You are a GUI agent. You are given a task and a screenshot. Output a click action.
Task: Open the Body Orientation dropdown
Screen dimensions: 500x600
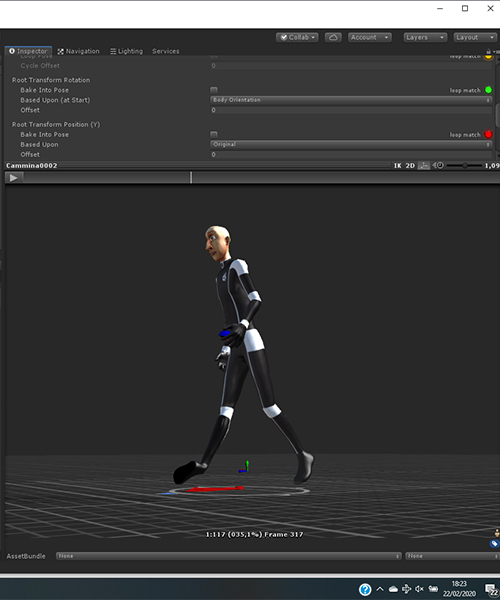(351, 100)
